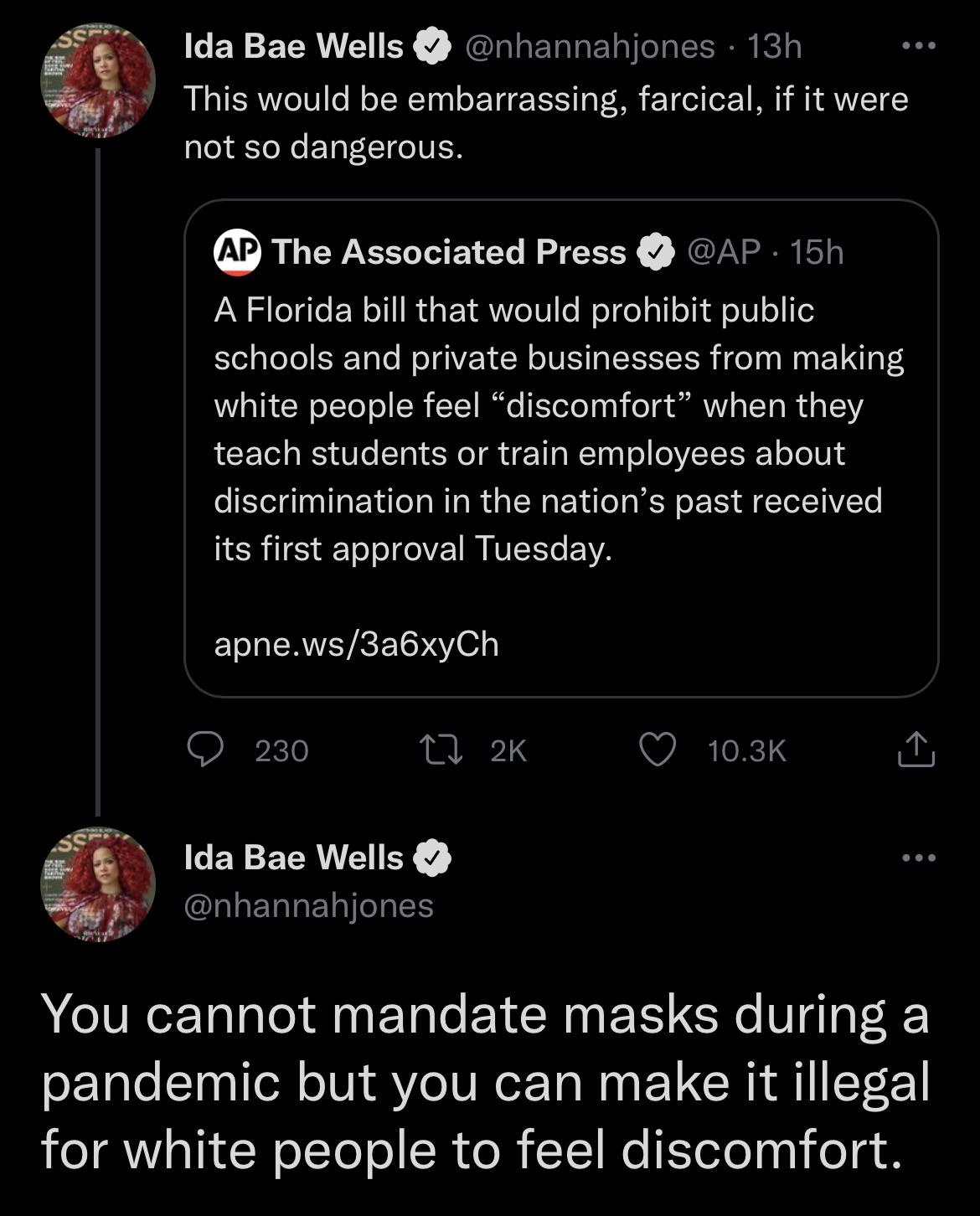The image size is (980, 1216).
Task: Click the verified badge next to The Associated Press
Action: pos(658,252)
